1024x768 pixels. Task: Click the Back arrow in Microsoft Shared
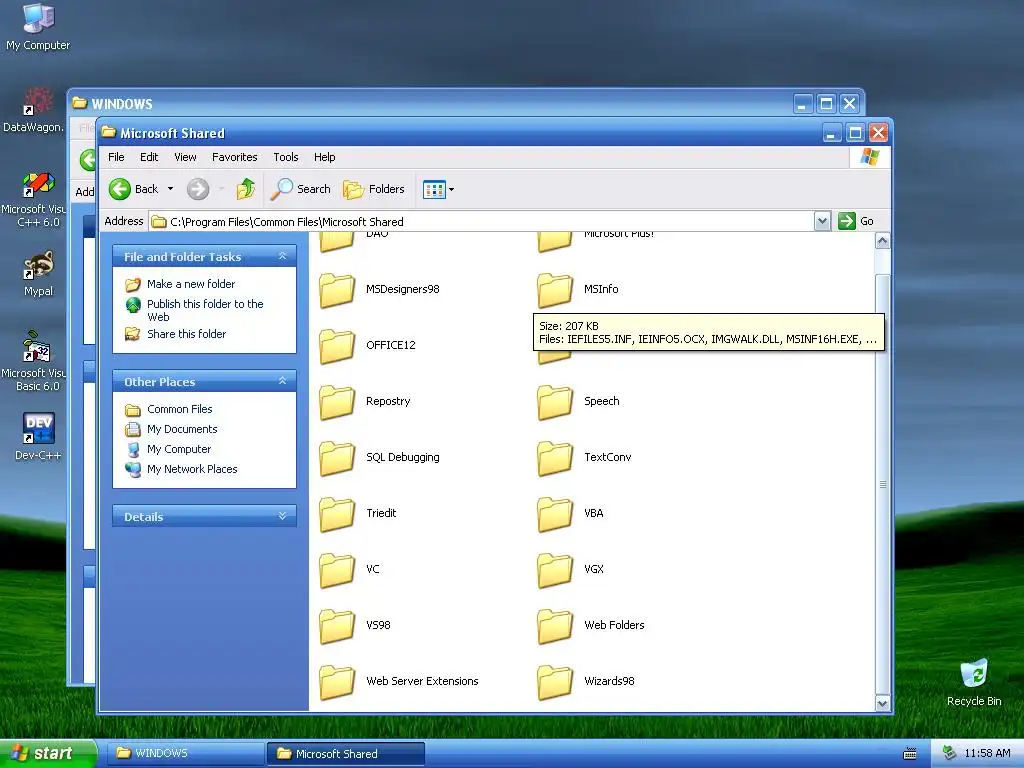pos(134,189)
